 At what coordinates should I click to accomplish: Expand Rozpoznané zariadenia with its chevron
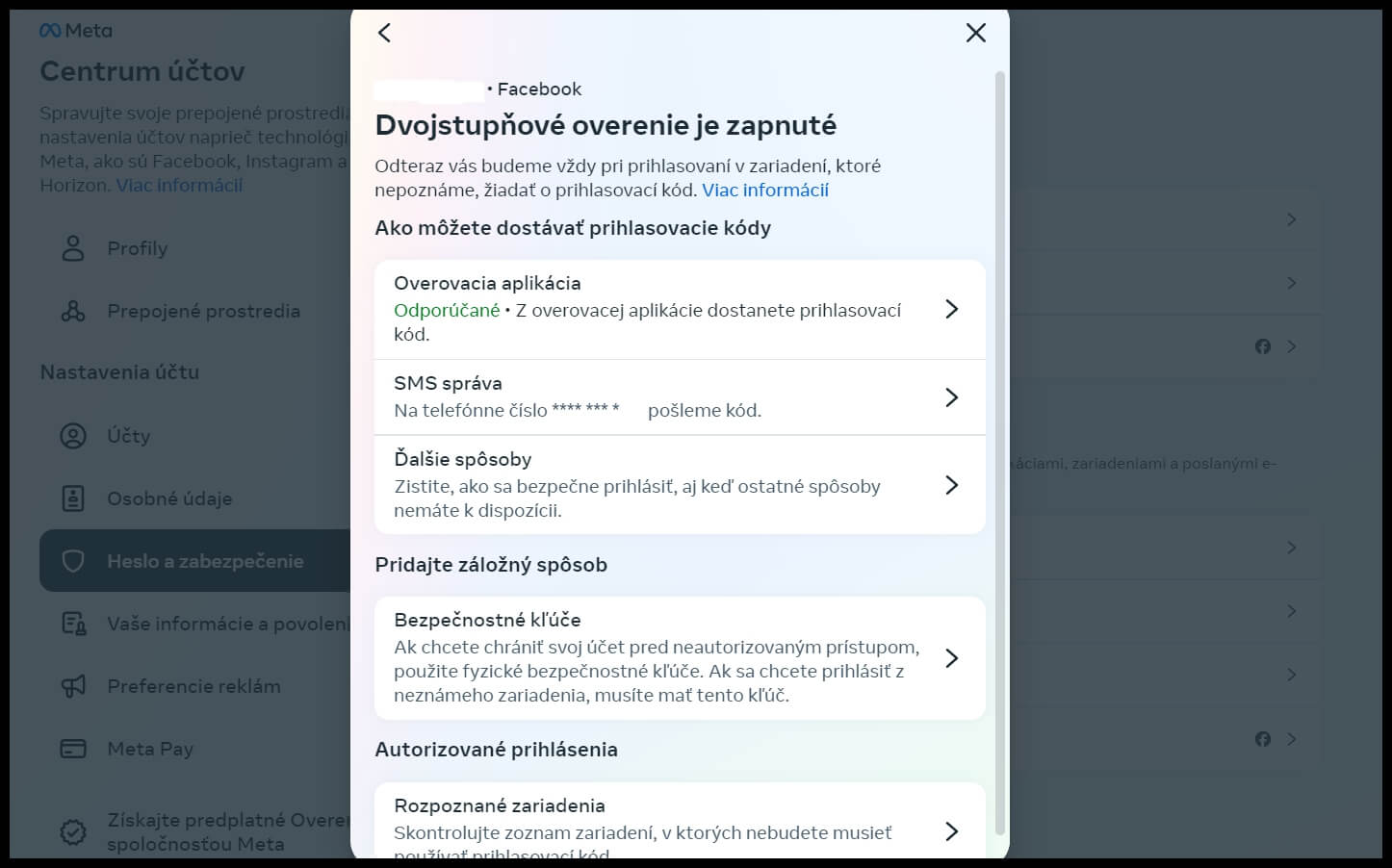click(x=951, y=831)
